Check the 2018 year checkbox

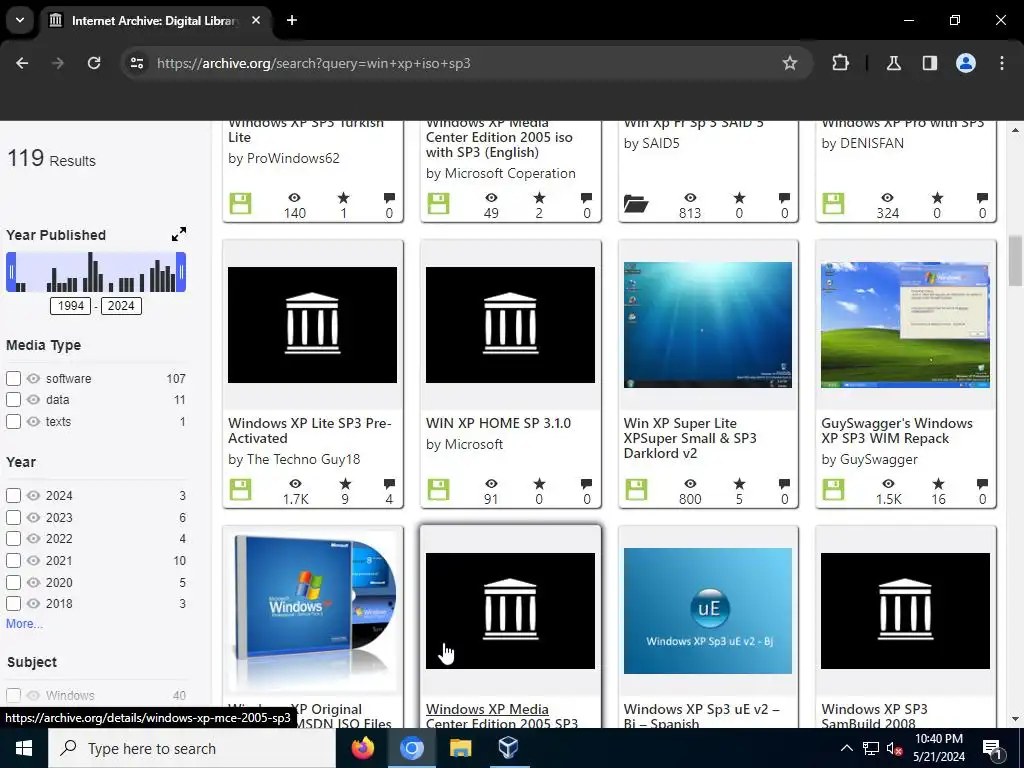pyautogui.click(x=13, y=603)
